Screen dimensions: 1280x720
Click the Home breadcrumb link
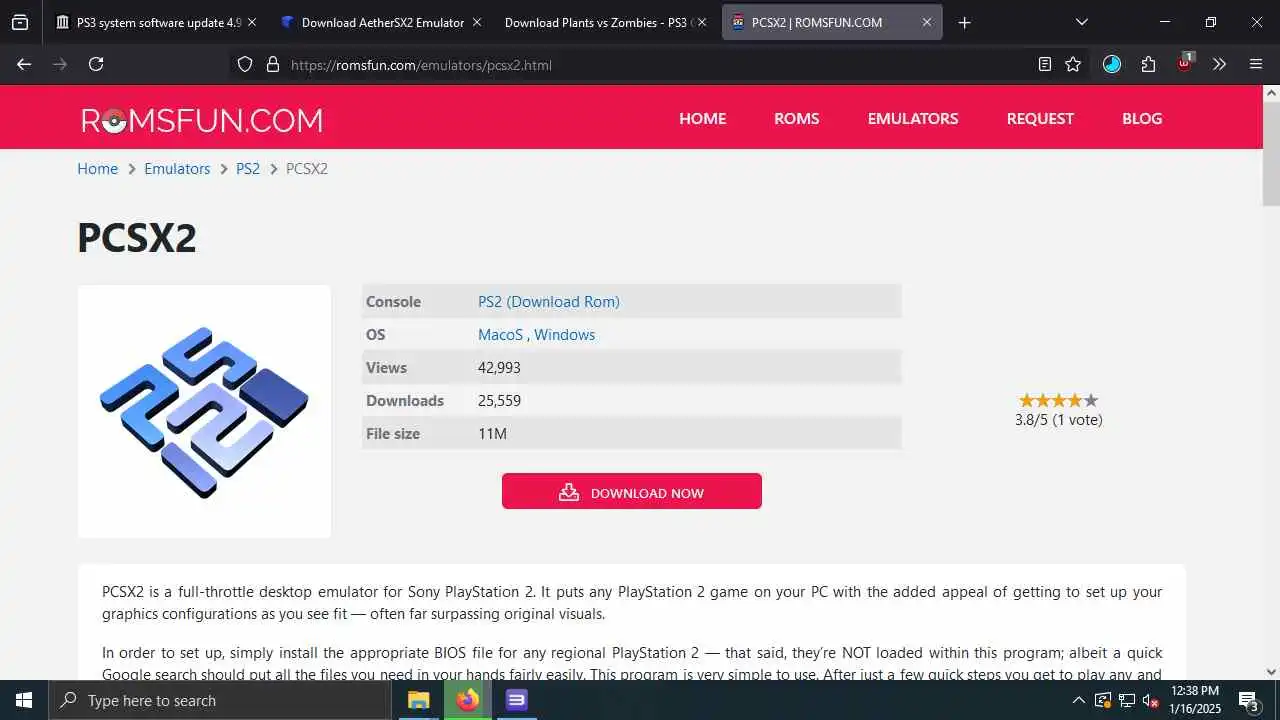97,168
